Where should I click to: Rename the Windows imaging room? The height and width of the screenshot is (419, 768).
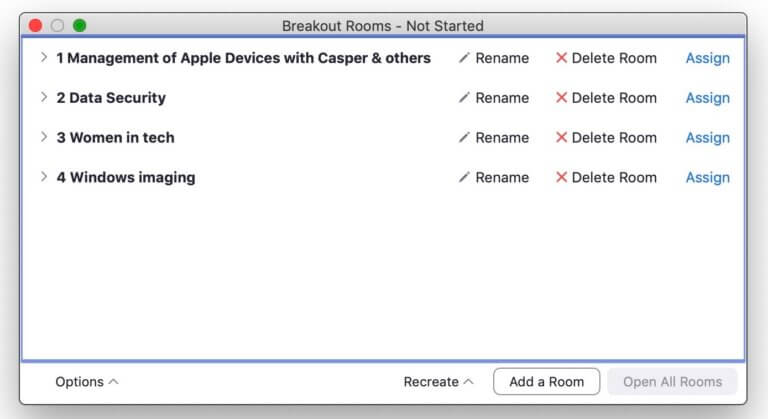point(494,177)
